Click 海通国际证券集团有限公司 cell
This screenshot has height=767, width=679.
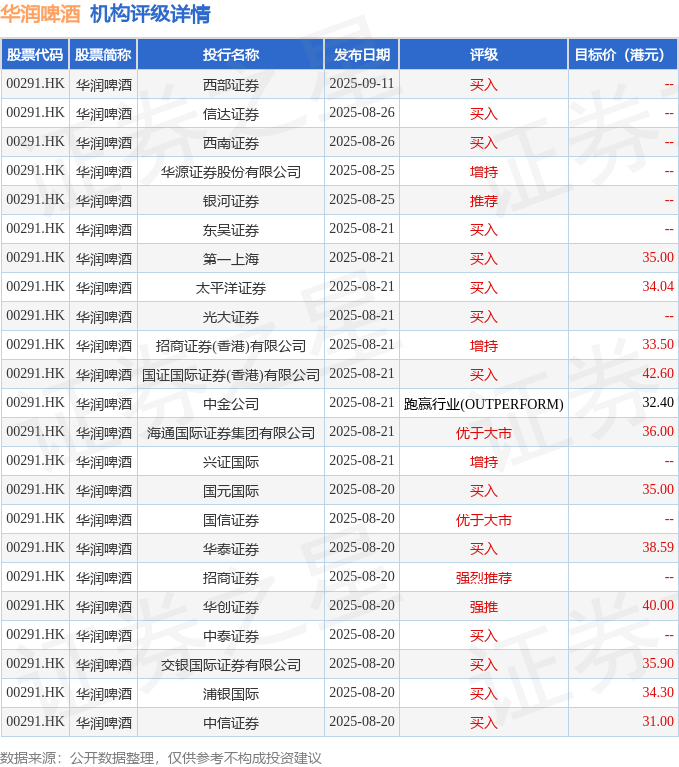click(231, 433)
